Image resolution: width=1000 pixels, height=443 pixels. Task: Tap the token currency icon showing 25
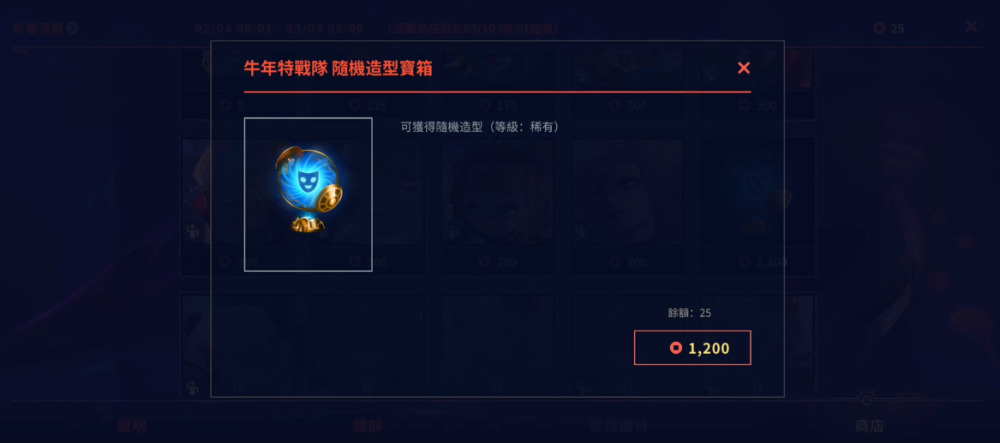coord(879,28)
